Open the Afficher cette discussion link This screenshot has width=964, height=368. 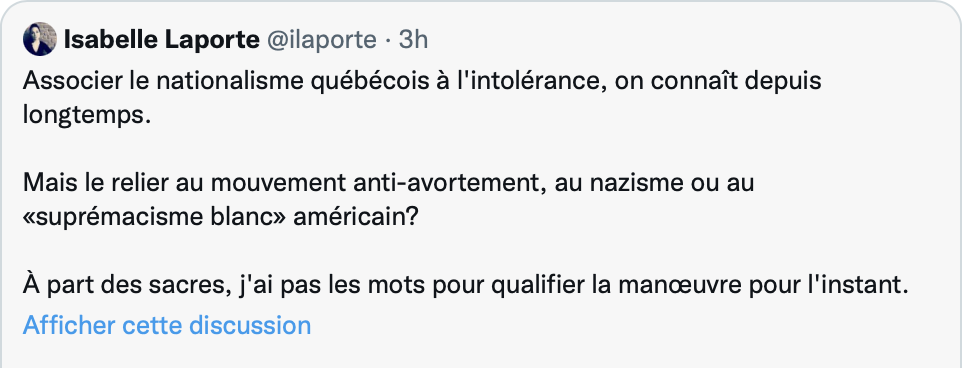167,325
